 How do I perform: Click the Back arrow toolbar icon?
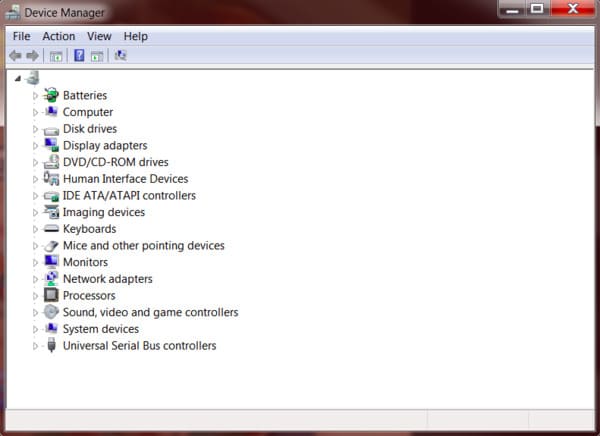pyautogui.click(x=15, y=56)
